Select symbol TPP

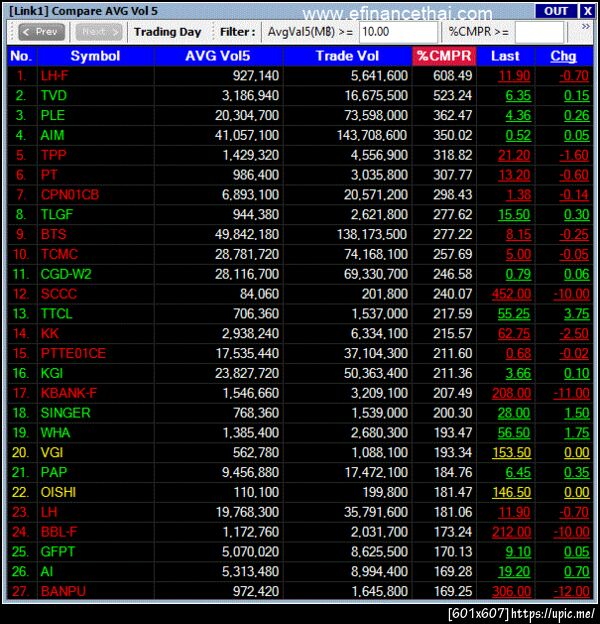[x=53, y=155]
